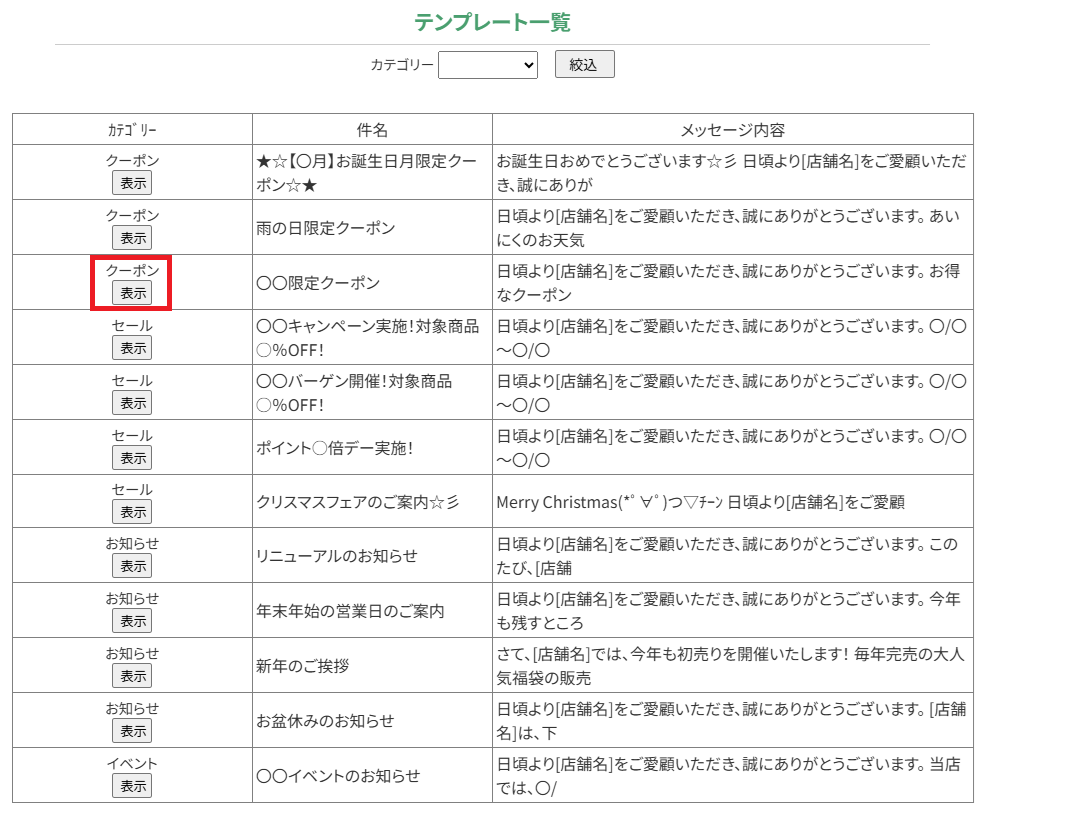The height and width of the screenshot is (817, 1091).
Task: Click the 件名 column header
Action: click(372, 129)
